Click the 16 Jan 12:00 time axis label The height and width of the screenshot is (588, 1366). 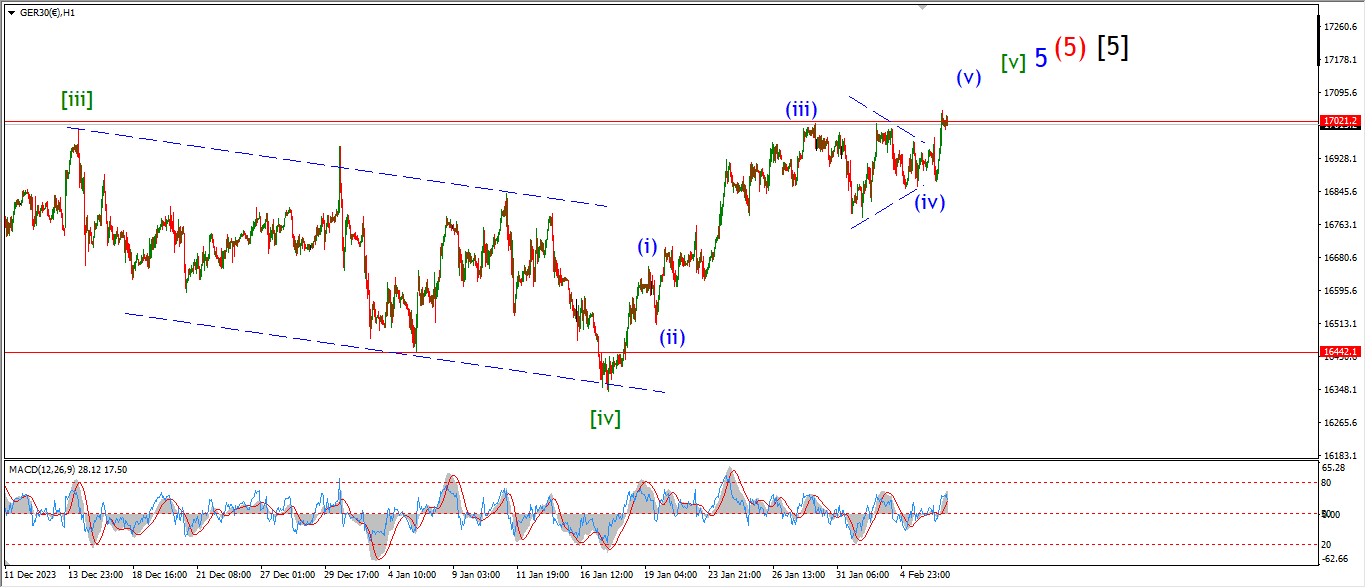coord(608,576)
